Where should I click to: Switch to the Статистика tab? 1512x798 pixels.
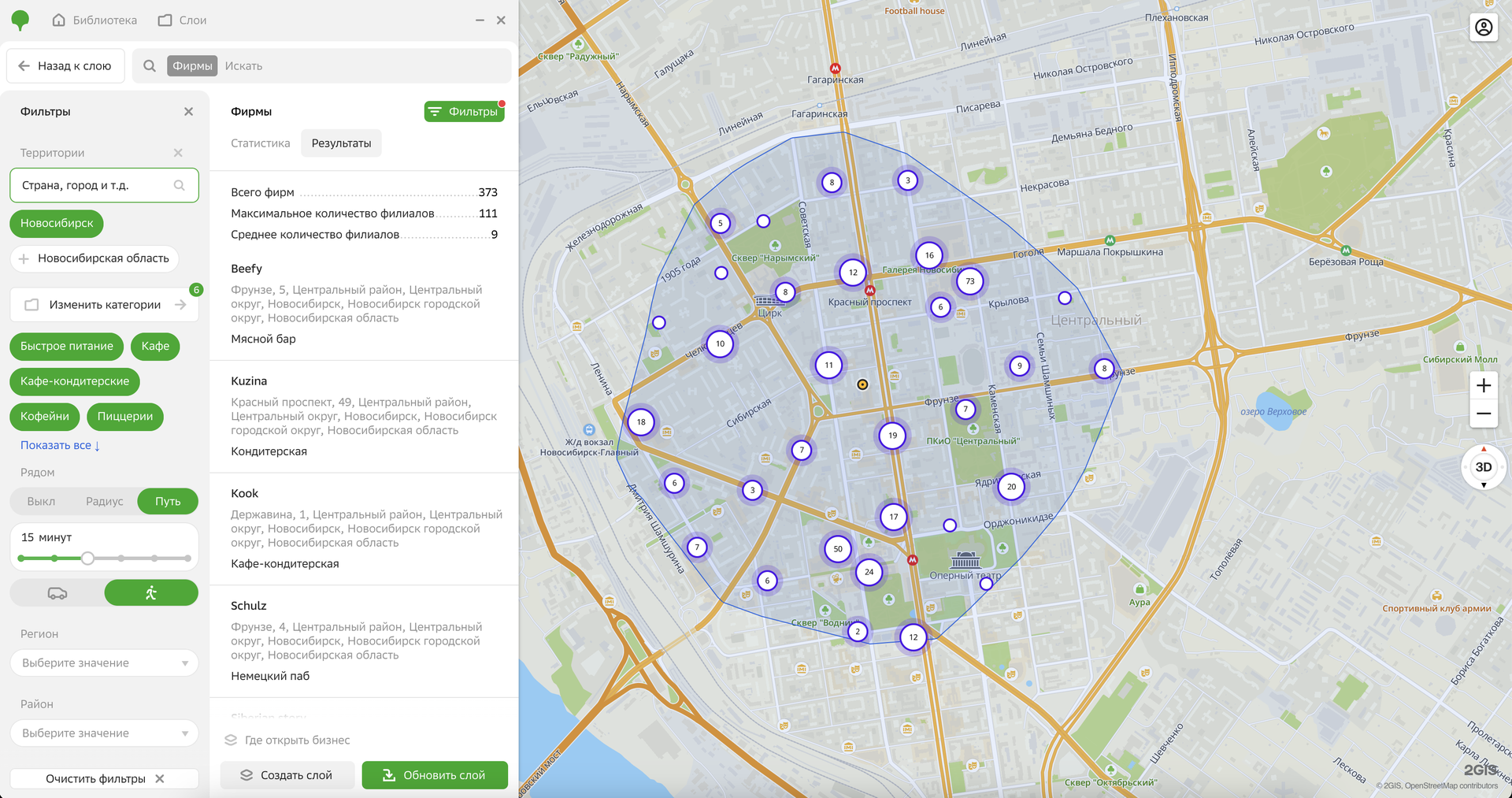260,143
